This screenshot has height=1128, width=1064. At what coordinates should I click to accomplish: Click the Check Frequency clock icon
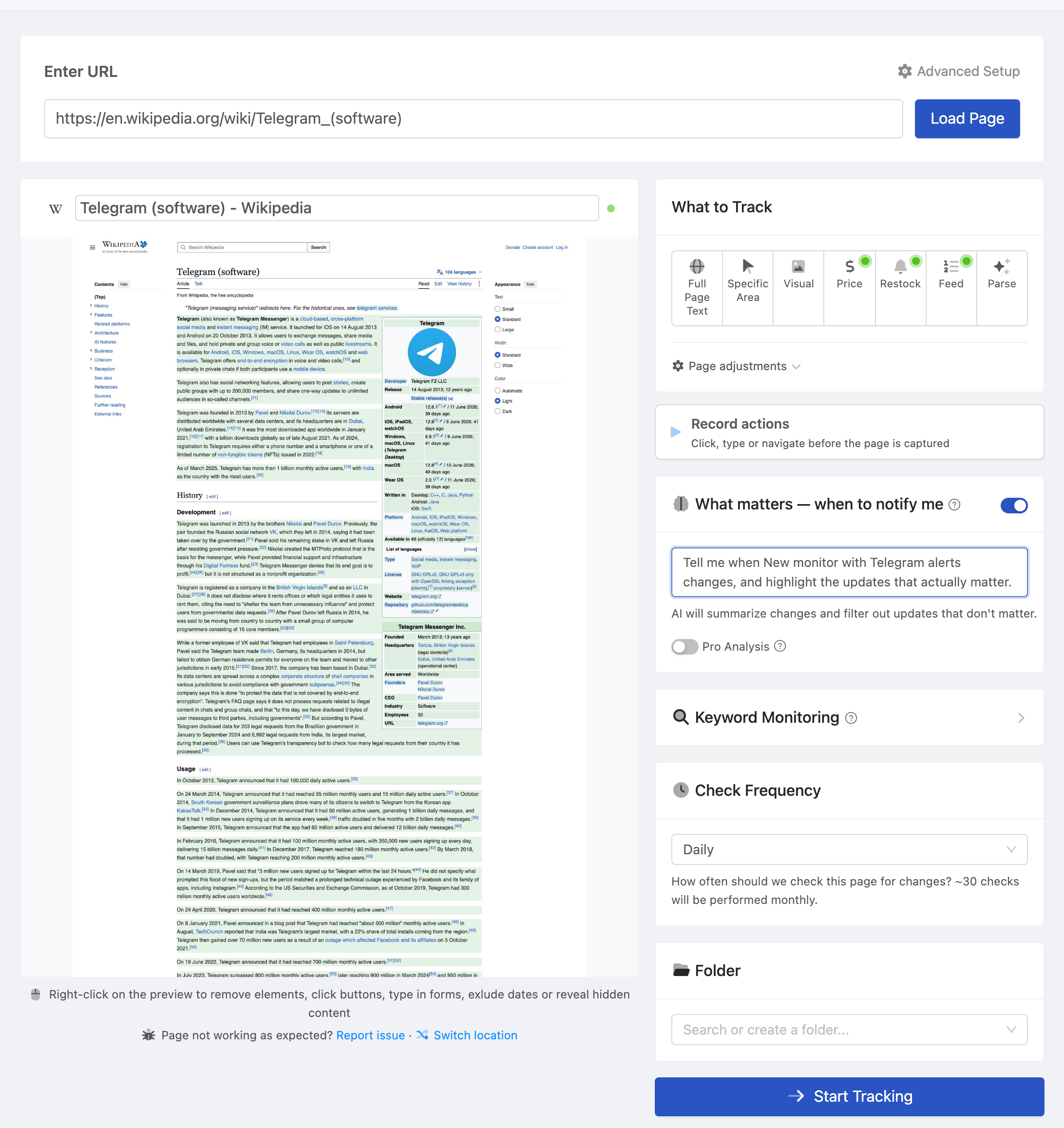click(681, 790)
